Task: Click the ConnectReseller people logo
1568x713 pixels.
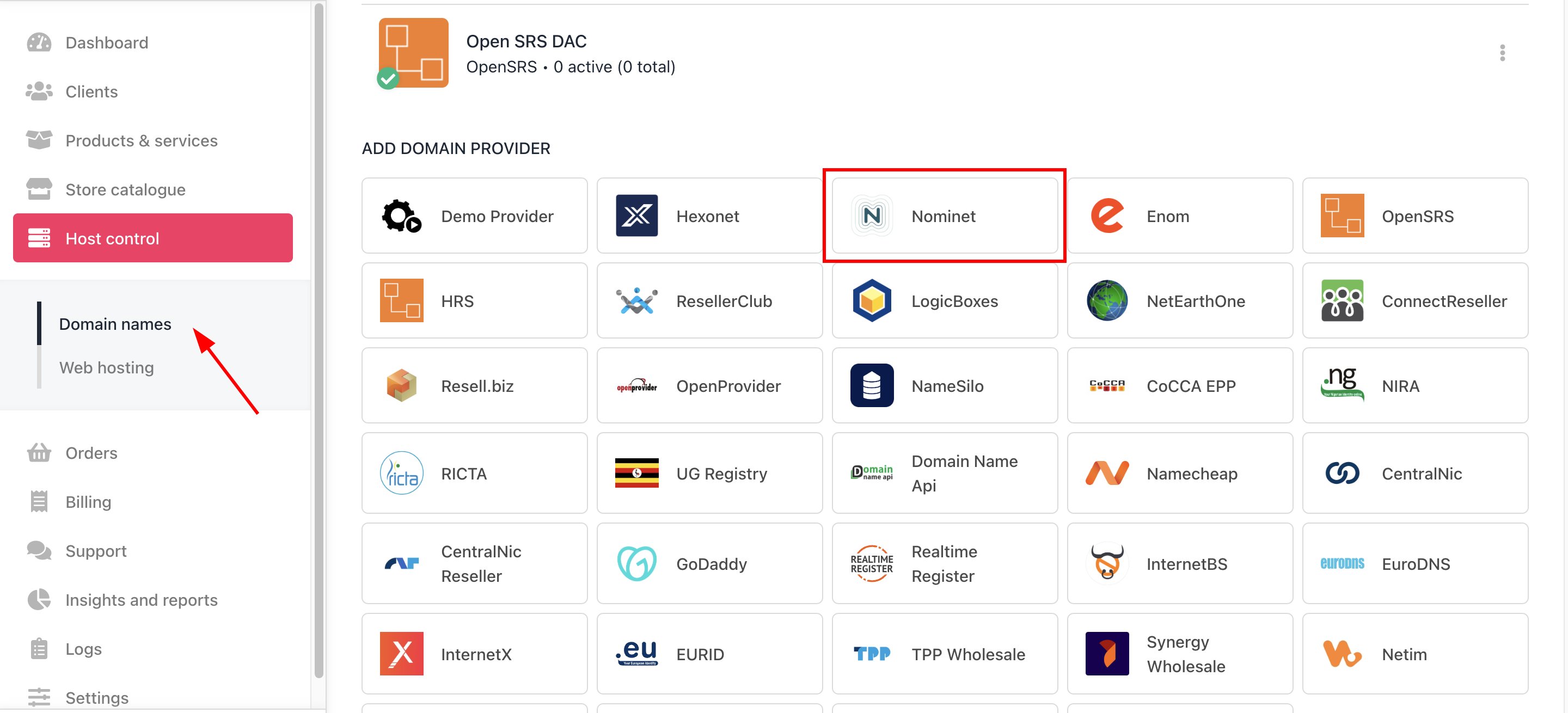Action: [x=1342, y=300]
